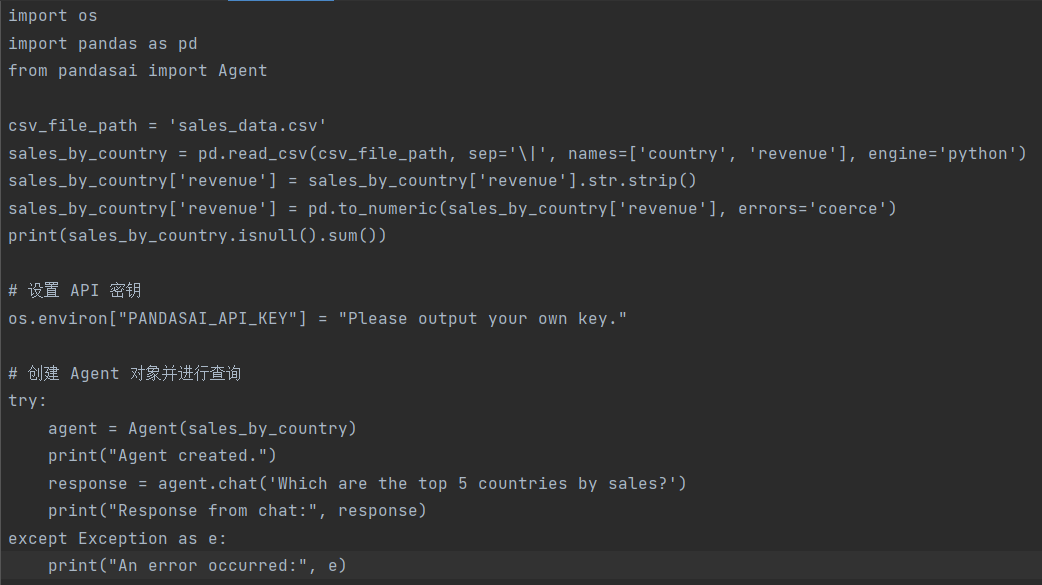Viewport: 1042px width, 585px height.
Task: Click the 'sales_data.csv' string literal
Action: coord(247,126)
